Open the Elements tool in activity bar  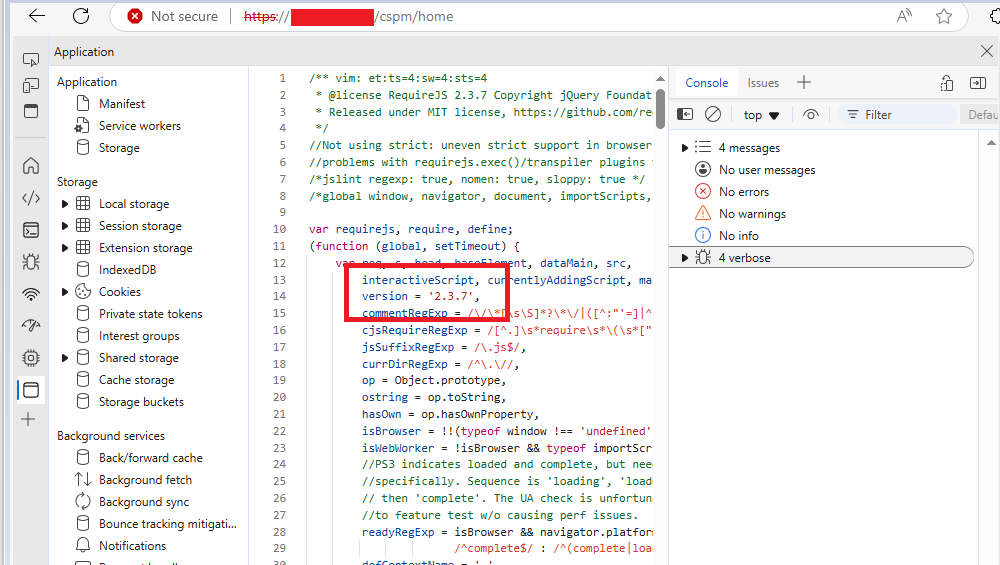click(x=31, y=198)
